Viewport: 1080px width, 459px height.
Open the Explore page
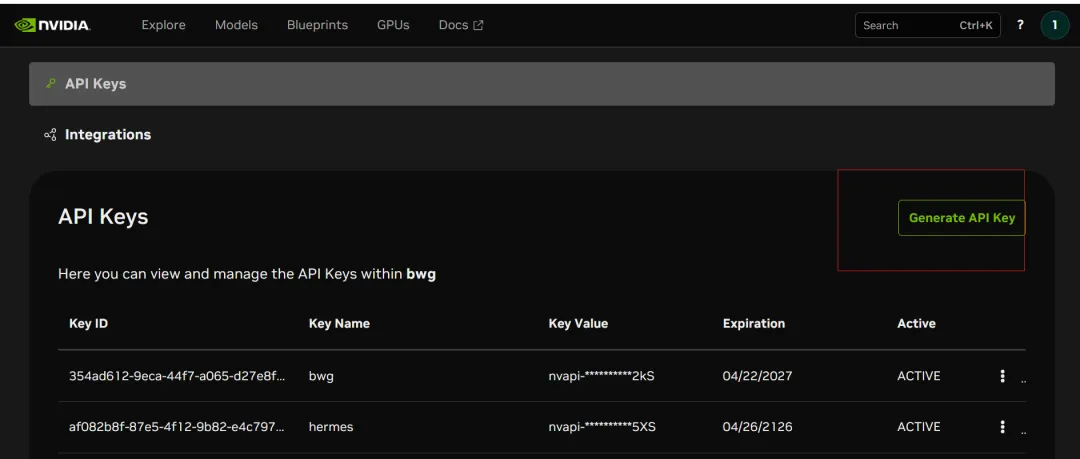tap(163, 25)
